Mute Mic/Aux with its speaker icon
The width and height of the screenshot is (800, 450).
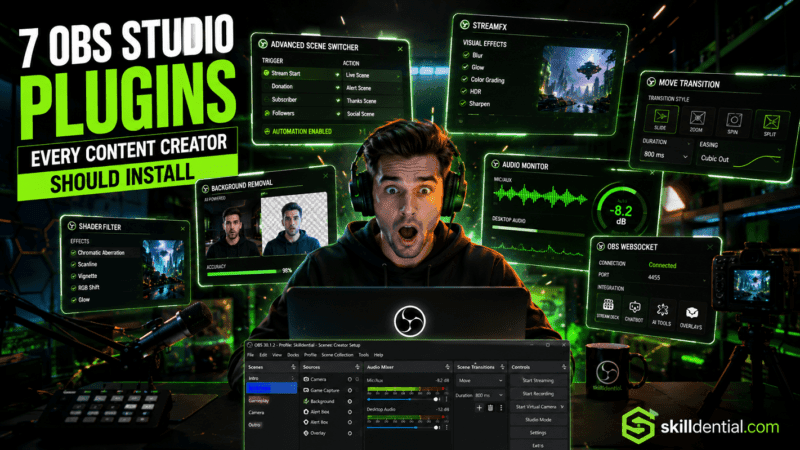(436, 399)
